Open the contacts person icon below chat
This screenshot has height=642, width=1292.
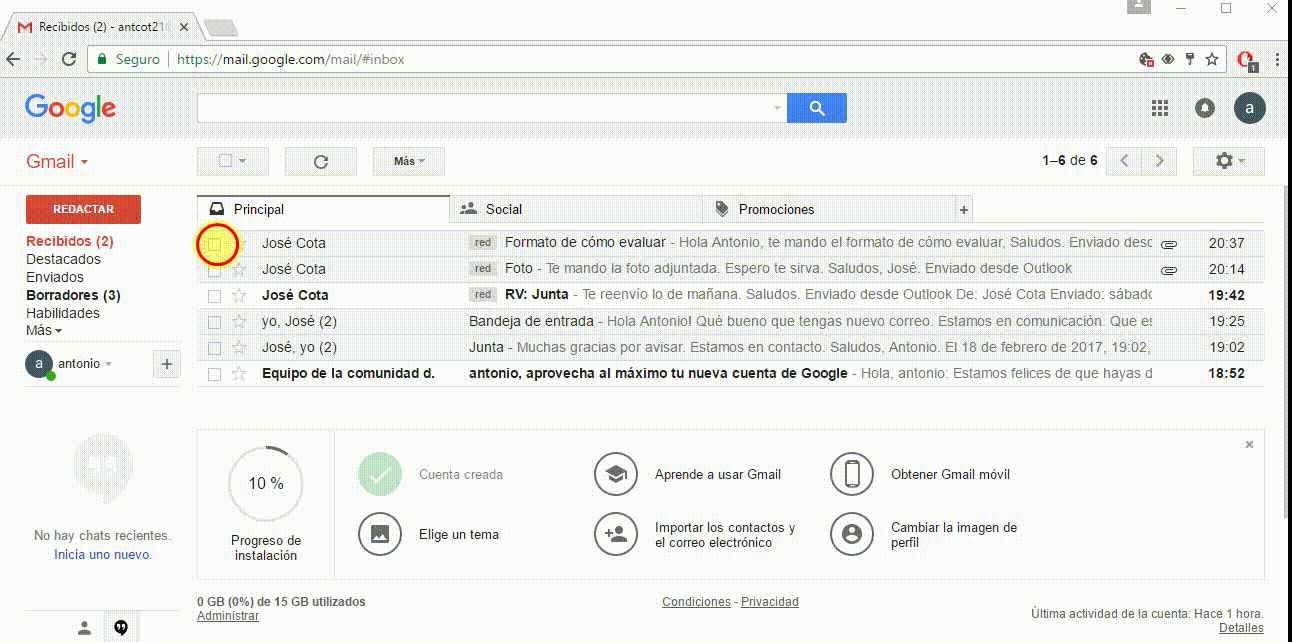[85, 628]
